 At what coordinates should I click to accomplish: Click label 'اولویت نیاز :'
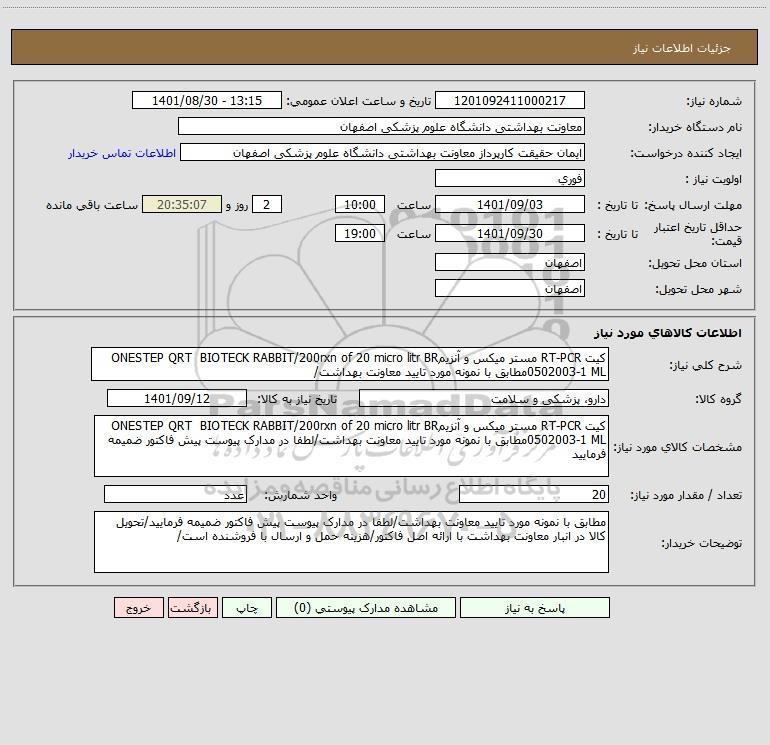click(713, 180)
